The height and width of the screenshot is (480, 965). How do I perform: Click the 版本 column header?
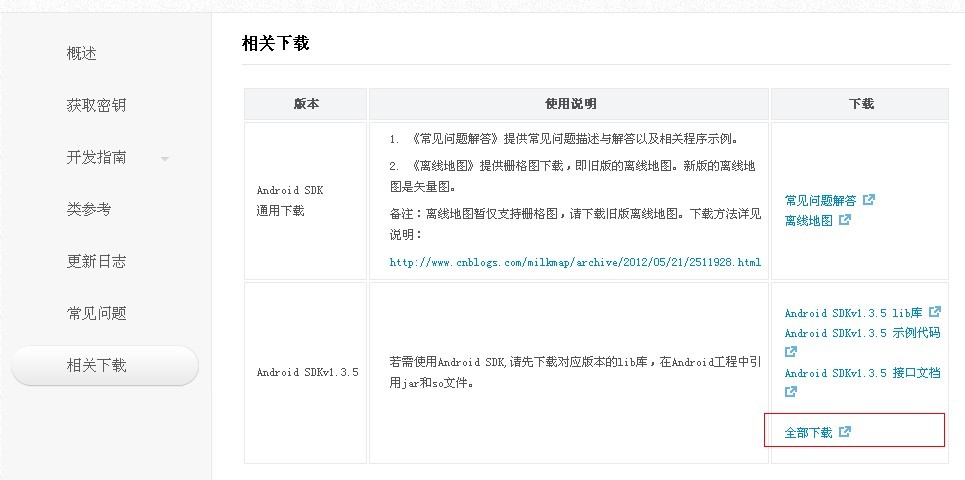click(x=306, y=104)
